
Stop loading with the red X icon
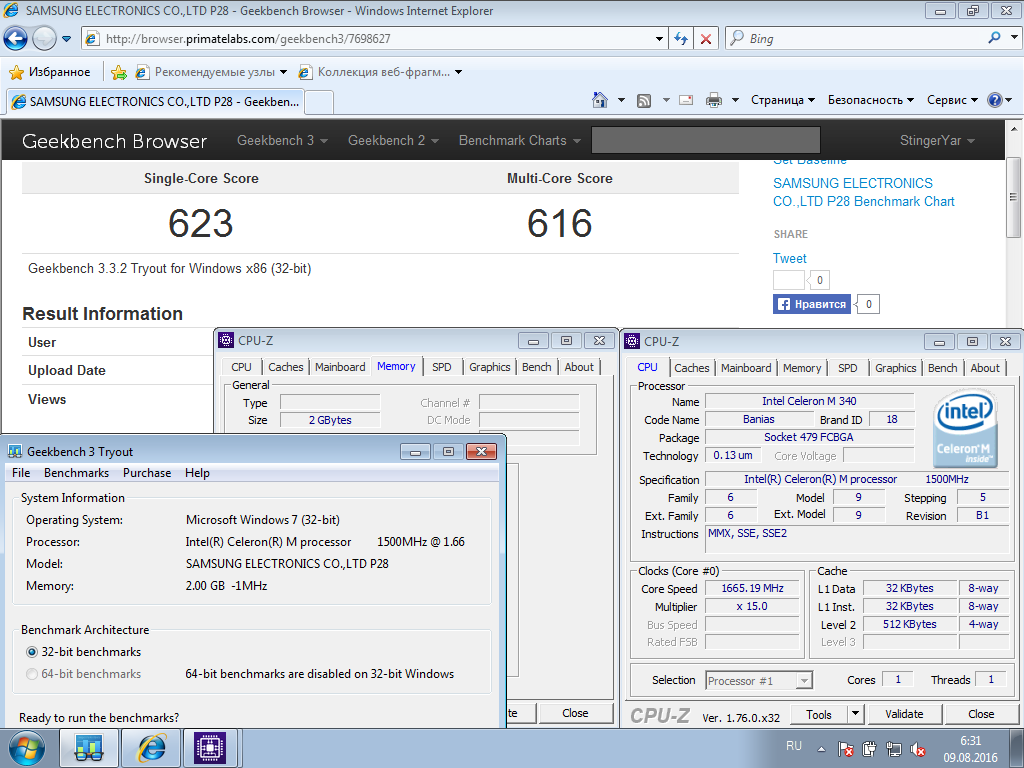pos(706,39)
